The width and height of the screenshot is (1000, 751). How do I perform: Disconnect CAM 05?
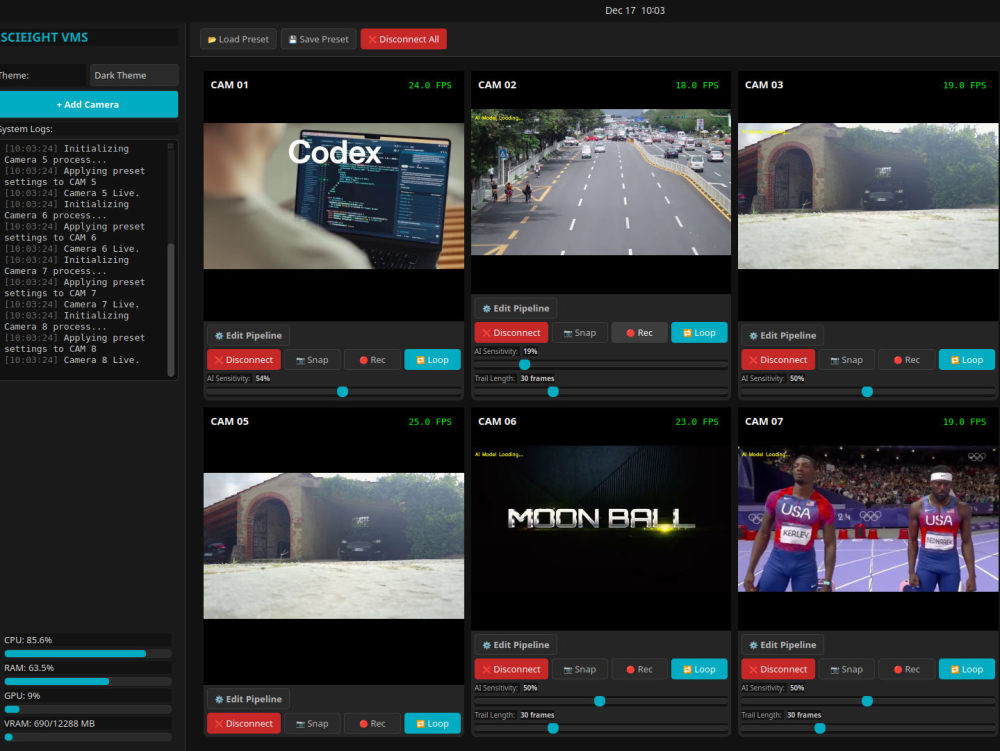click(x=244, y=724)
